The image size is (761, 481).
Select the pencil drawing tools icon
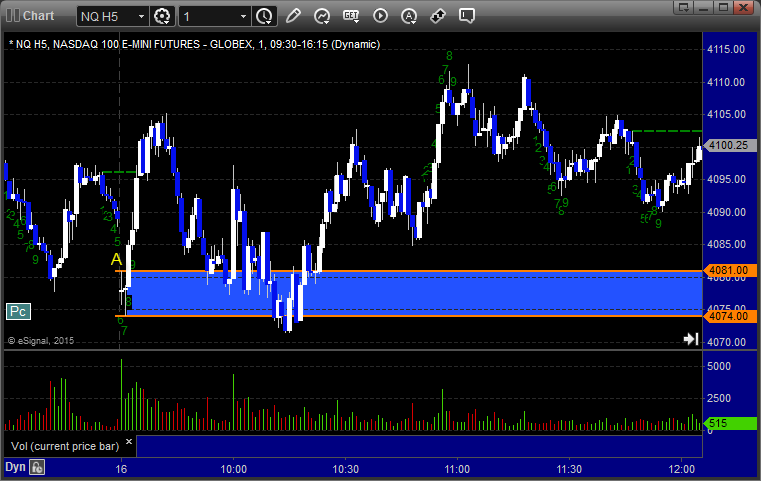tap(293, 16)
